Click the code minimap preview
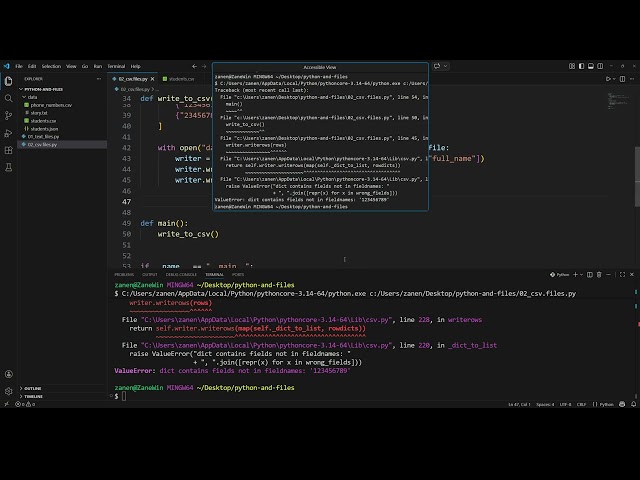The image size is (640, 480). (619, 101)
